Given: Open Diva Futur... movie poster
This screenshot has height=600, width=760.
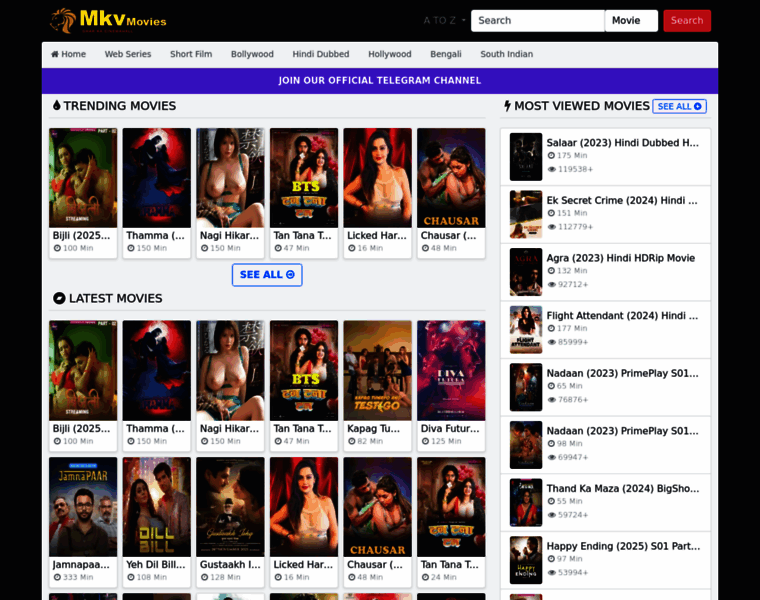Looking at the screenshot, I should [x=451, y=370].
